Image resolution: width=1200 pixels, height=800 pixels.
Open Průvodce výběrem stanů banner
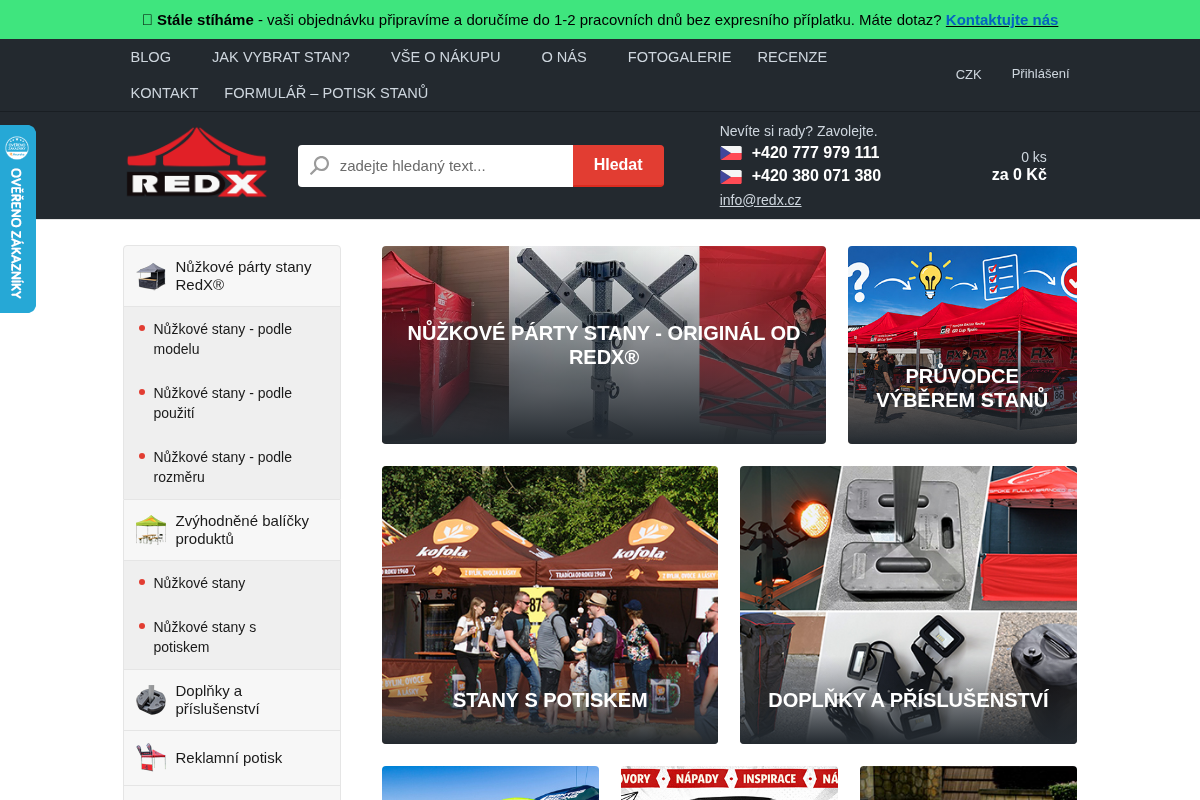pyautogui.click(x=962, y=345)
